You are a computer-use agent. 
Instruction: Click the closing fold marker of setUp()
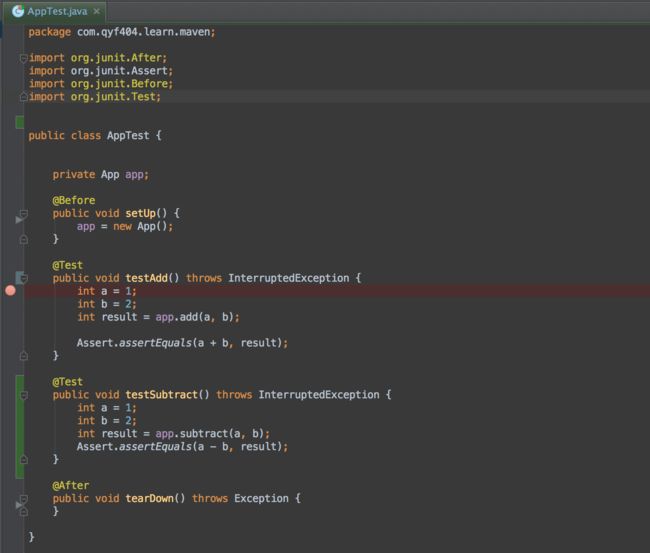[x=24, y=239]
